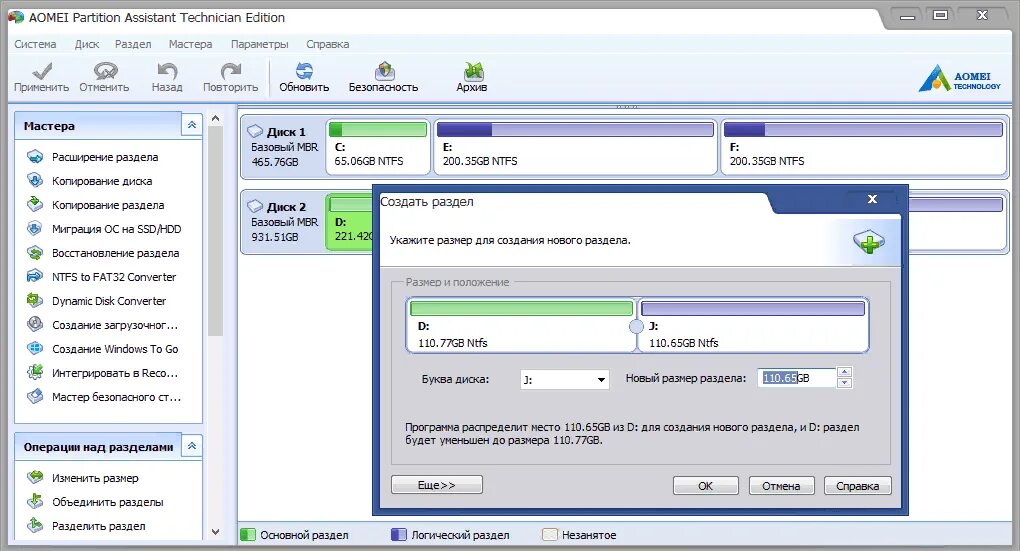Image resolution: width=1020 pixels, height=551 pixels.
Task: Select the C: 65.06GB NTFS partition
Action: click(378, 147)
